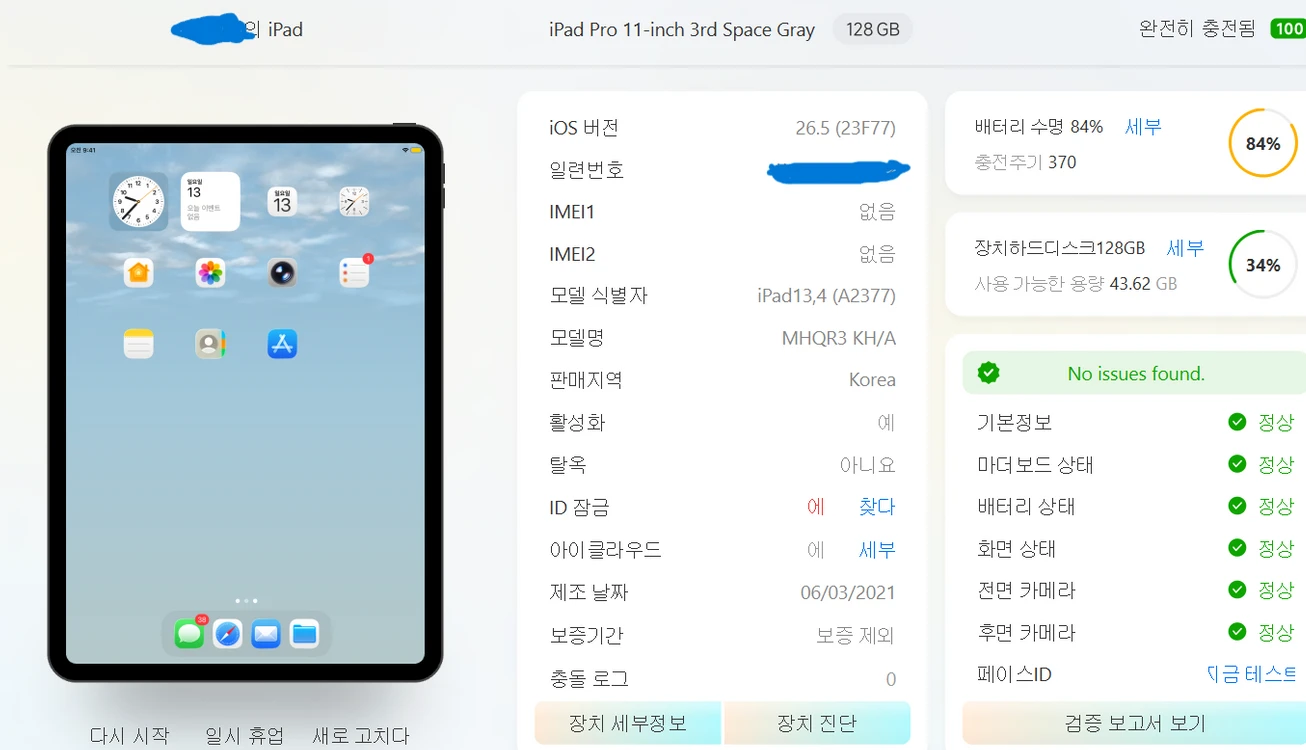Click the 활성화 value 예
Screen dimensions: 1306x750
click(x=886, y=423)
